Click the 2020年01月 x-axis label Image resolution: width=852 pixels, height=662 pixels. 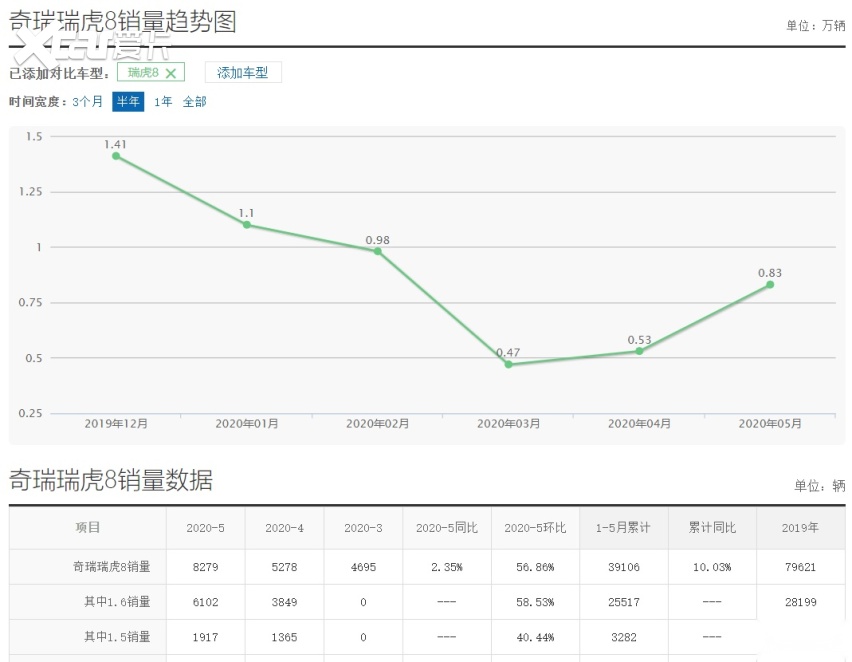point(247,424)
